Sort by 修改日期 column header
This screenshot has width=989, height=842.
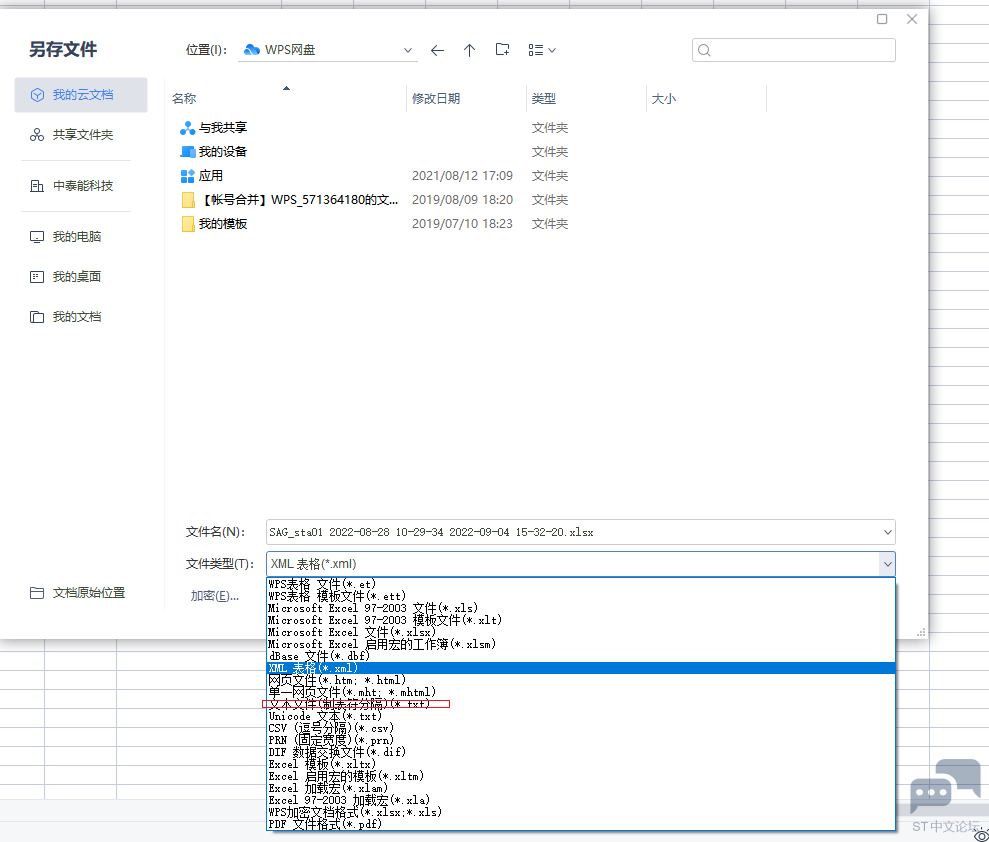436,98
